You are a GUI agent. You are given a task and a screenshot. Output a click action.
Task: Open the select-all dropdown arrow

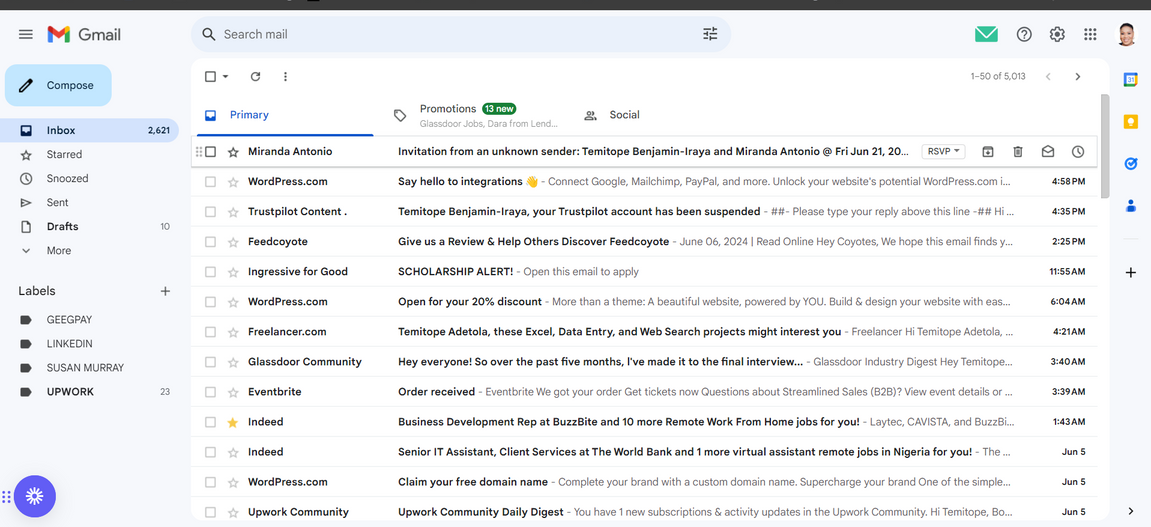point(225,76)
